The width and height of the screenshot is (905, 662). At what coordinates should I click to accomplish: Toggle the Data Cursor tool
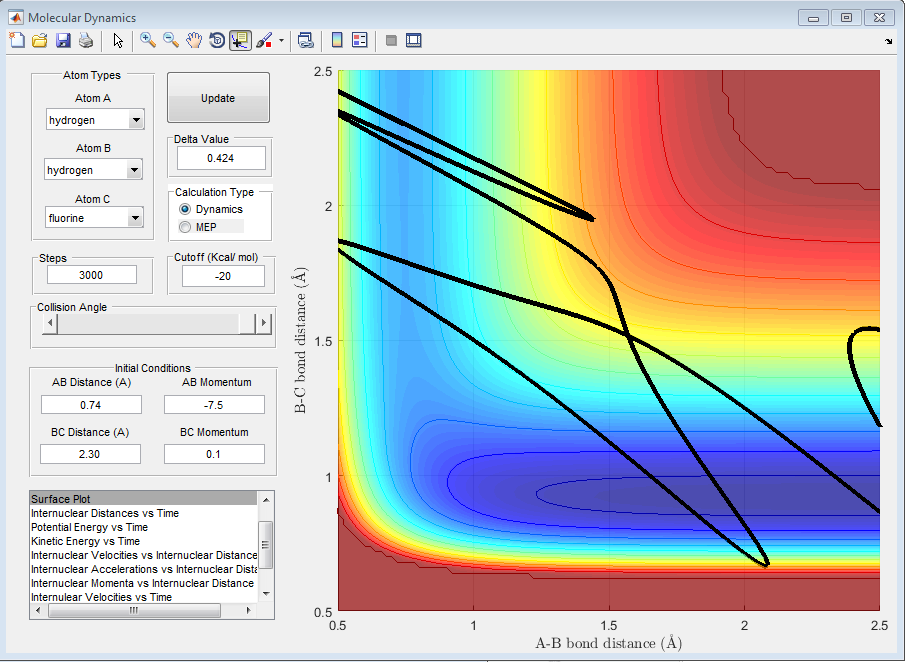pyautogui.click(x=240, y=40)
